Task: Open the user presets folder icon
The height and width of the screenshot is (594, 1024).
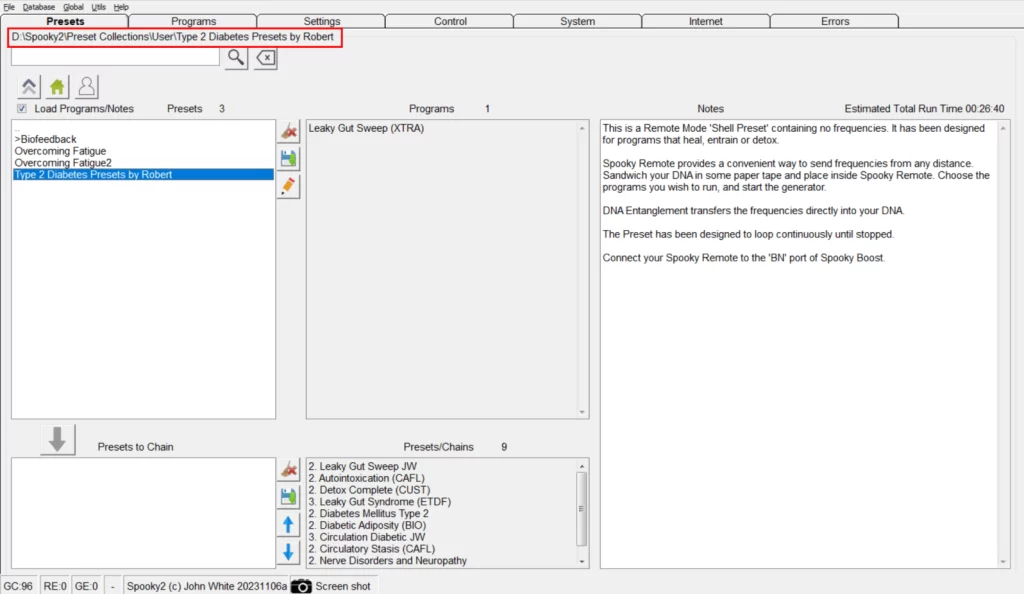Action: [x=87, y=87]
